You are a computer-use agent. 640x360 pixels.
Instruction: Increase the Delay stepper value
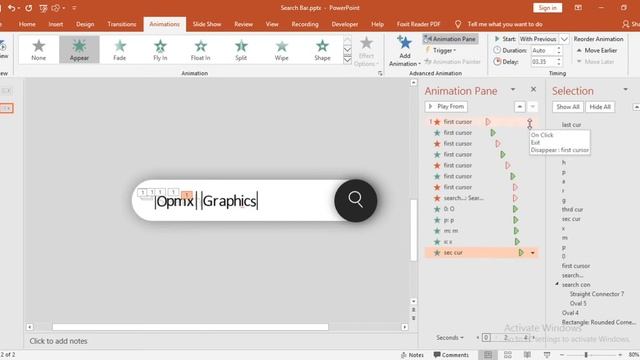tap(559, 60)
